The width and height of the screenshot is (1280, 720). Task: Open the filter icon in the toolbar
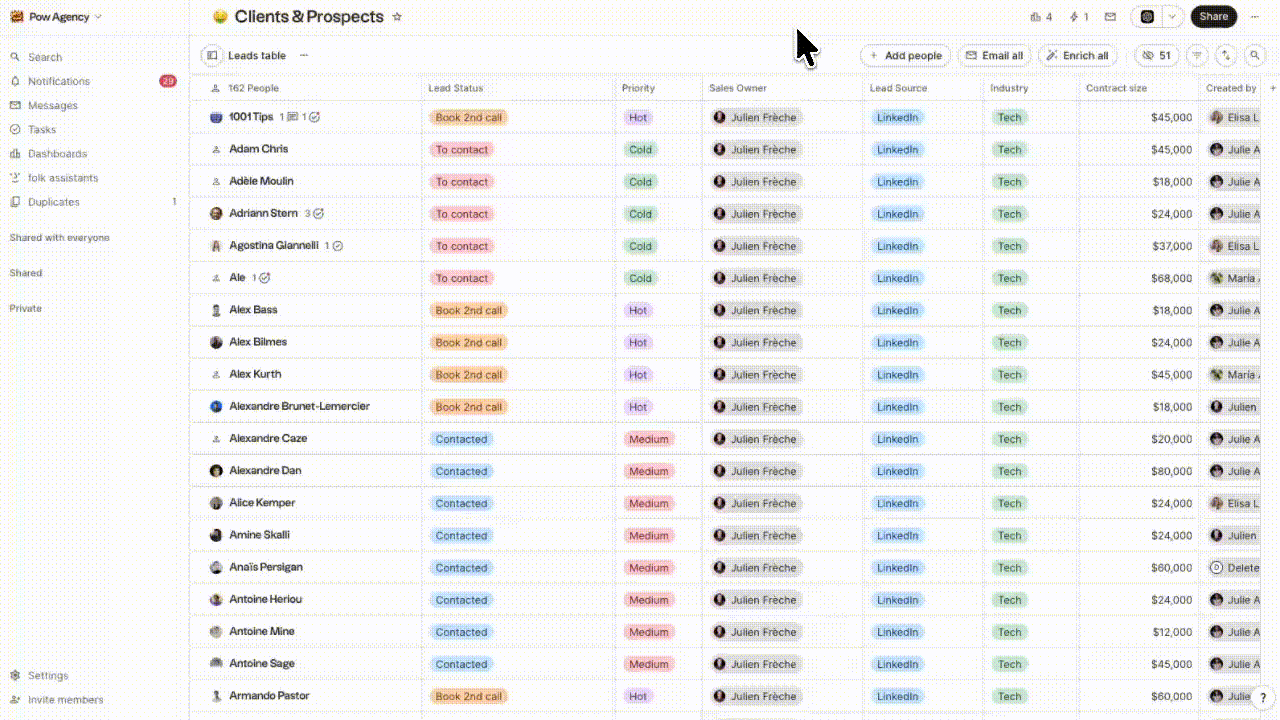(1197, 56)
